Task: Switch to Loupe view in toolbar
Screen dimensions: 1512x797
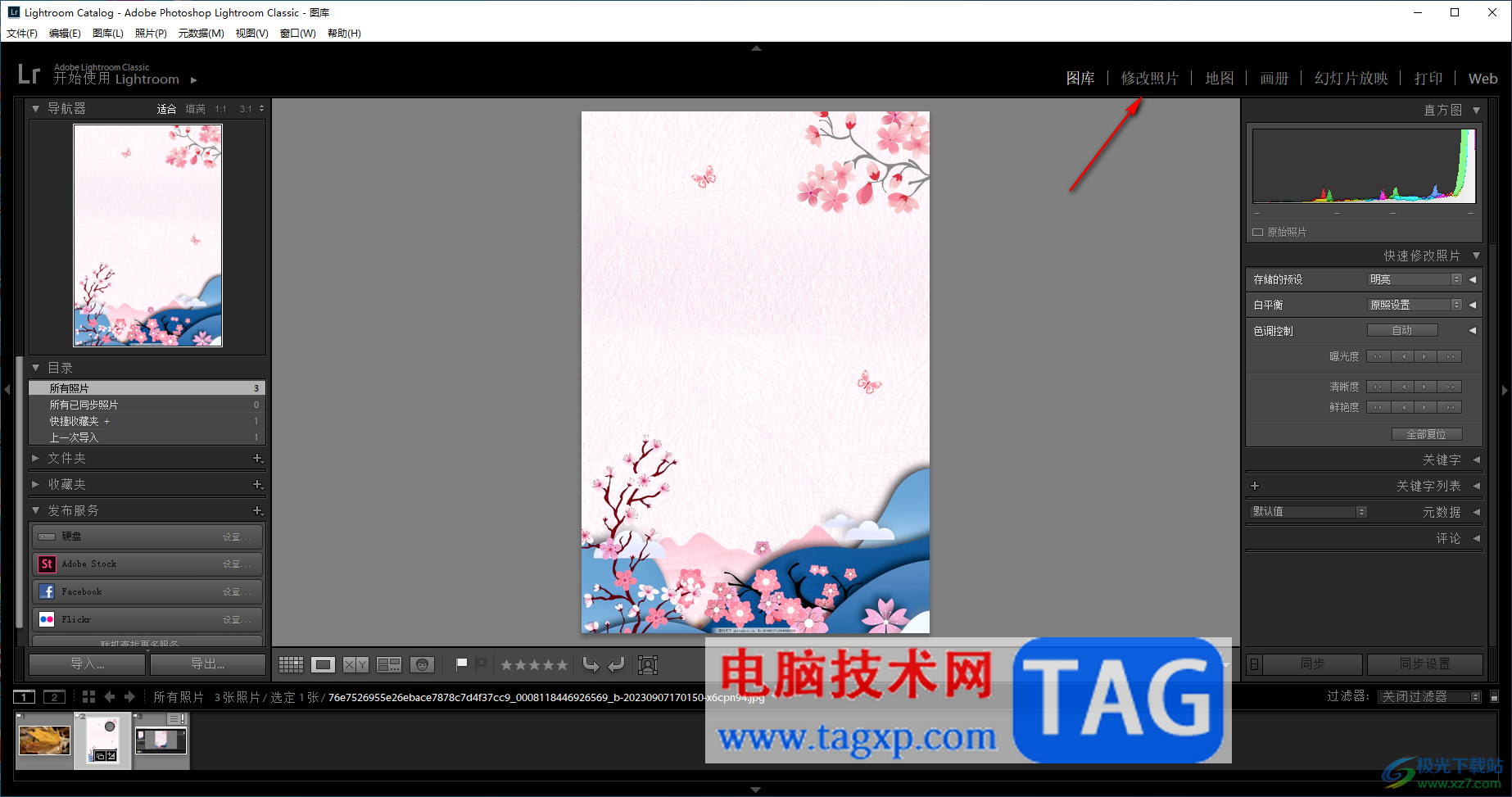Action: tap(323, 665)
